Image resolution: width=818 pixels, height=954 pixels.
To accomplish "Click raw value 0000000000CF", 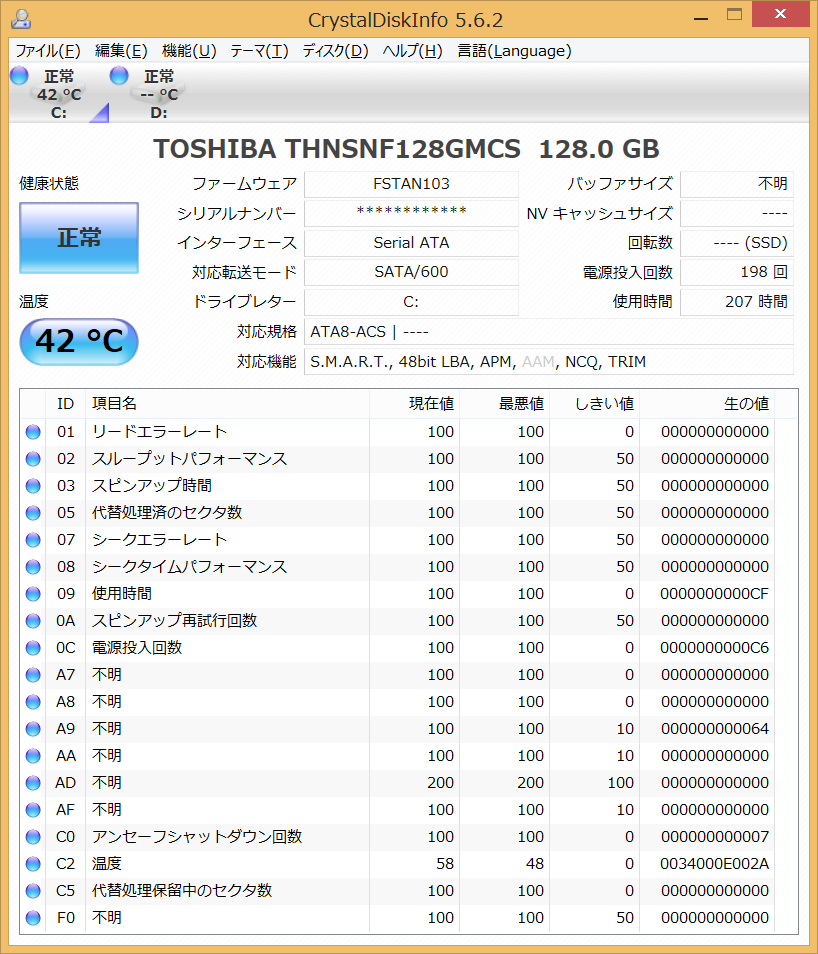I will pyautogui.click(x=715, y=594).
